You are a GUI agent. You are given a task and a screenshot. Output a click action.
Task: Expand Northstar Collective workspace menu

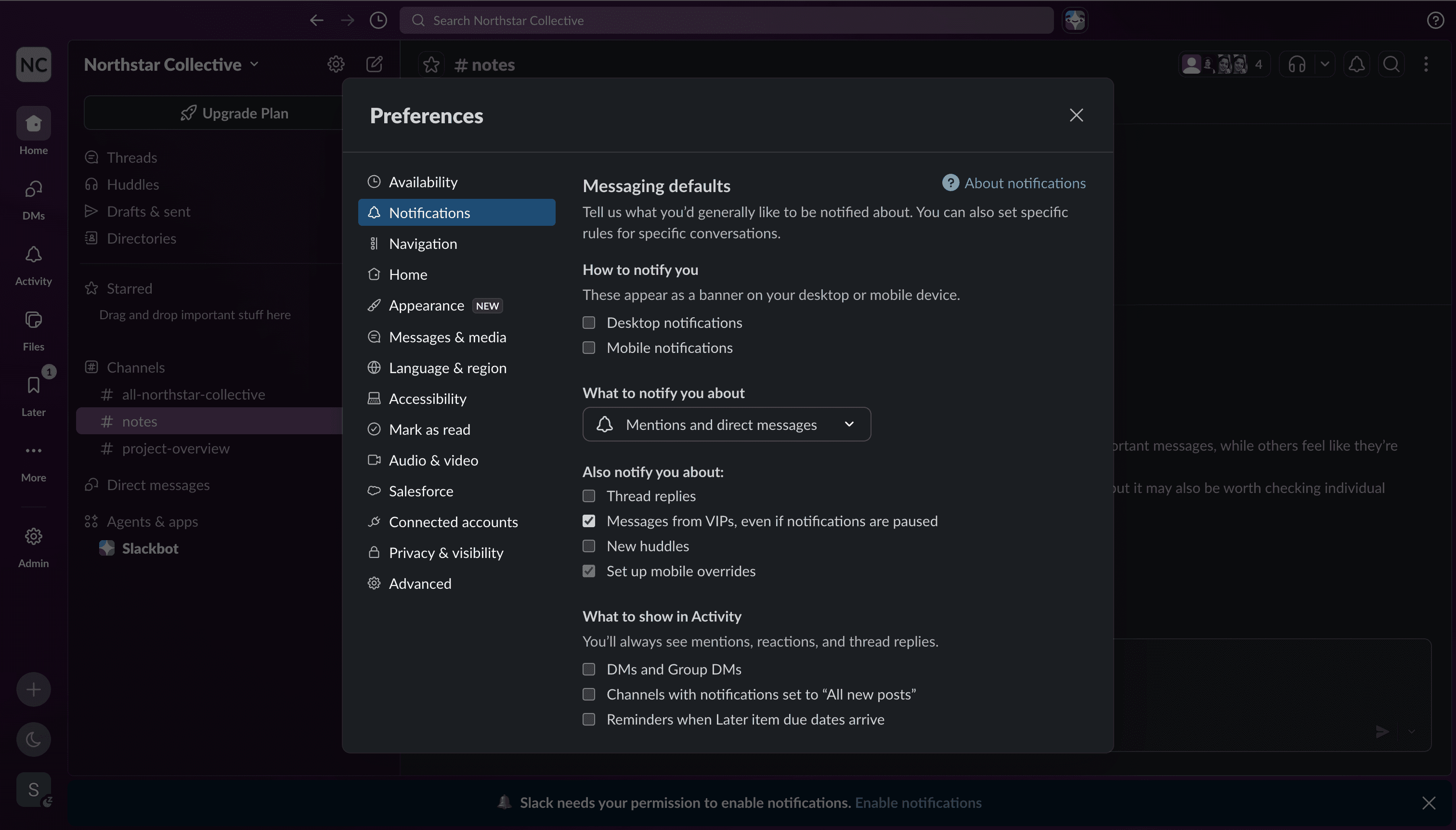tap(171, 65)
